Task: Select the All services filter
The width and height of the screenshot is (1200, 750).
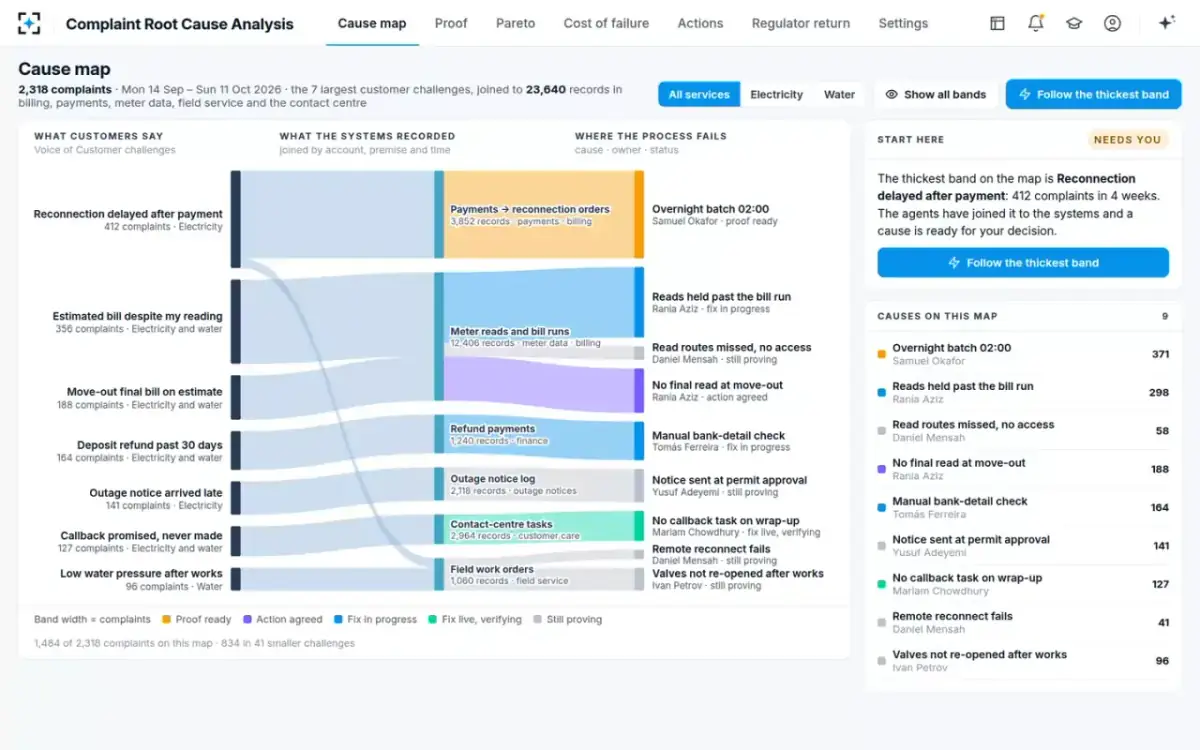Action: pyautogui.click(x=699, y=94)
